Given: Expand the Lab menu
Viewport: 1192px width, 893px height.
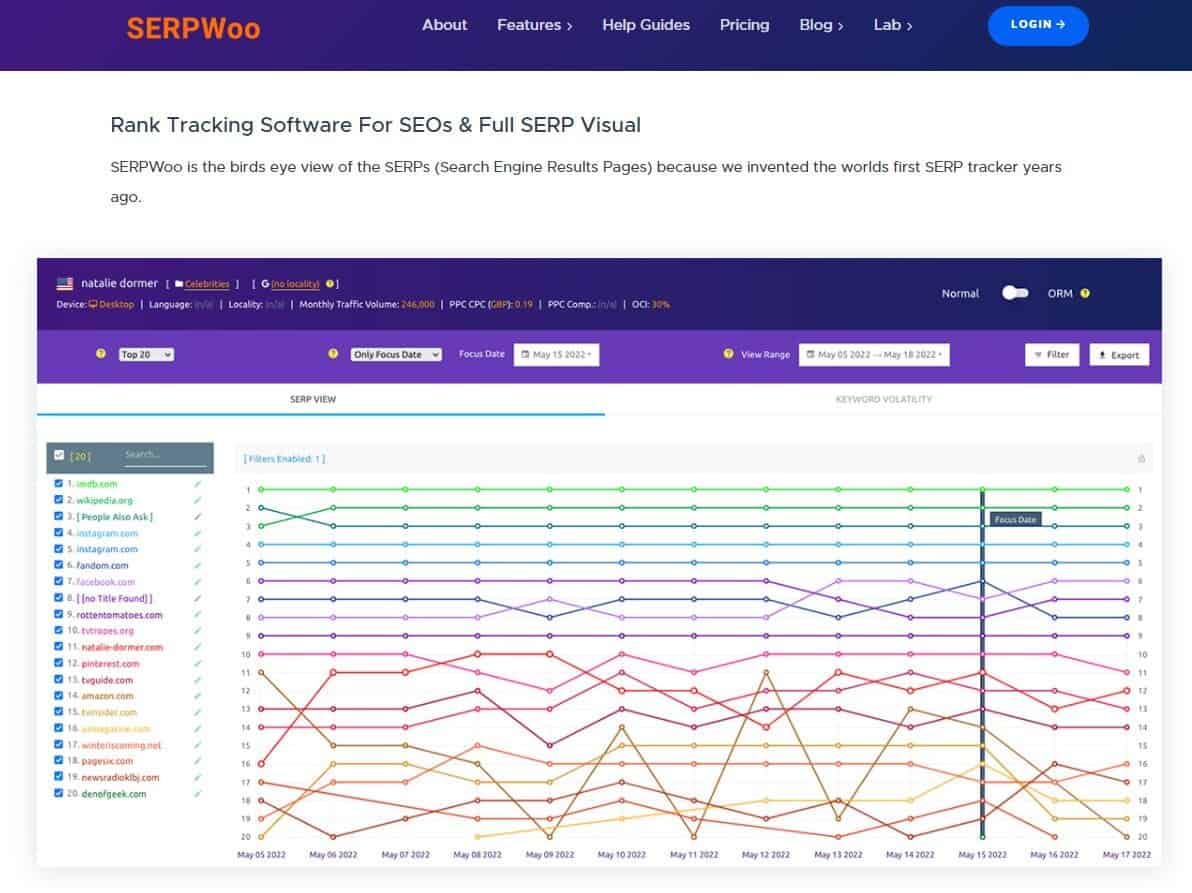Looking at the screenshot, I should click(x=892, y=25).
